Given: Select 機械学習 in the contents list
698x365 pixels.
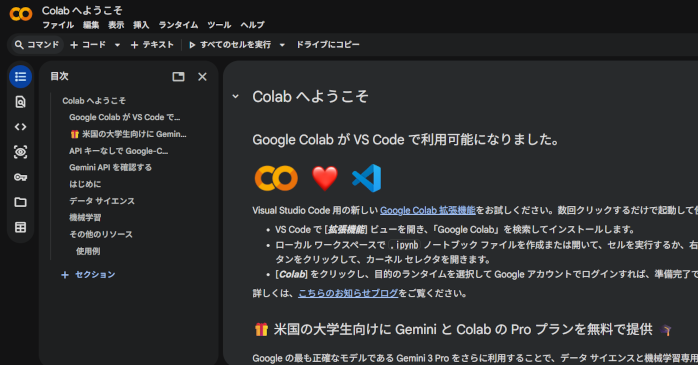Looking at the screenshot, I should tap(85, 218).
